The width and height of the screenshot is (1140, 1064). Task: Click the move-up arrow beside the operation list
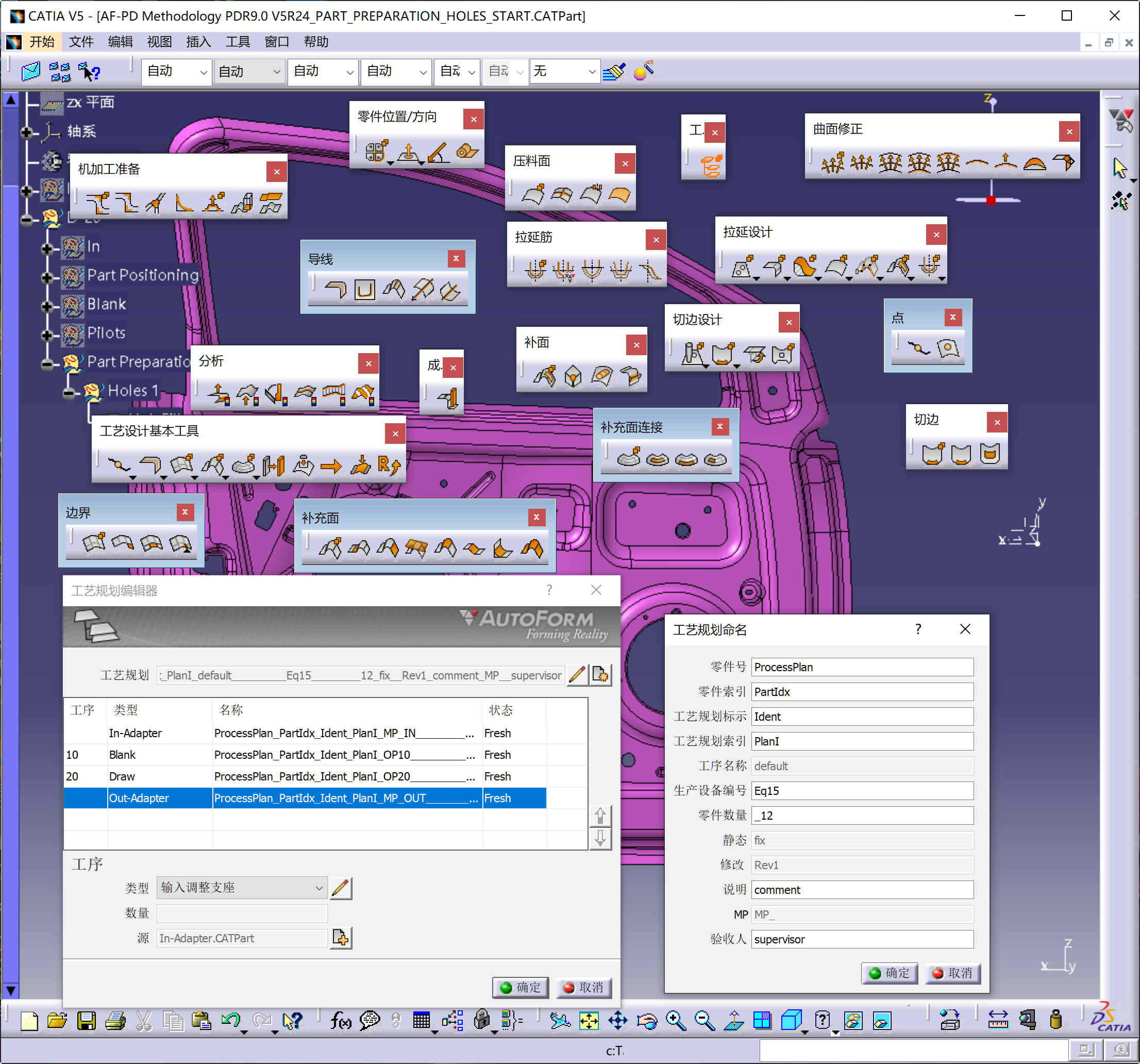pos(600,814)
